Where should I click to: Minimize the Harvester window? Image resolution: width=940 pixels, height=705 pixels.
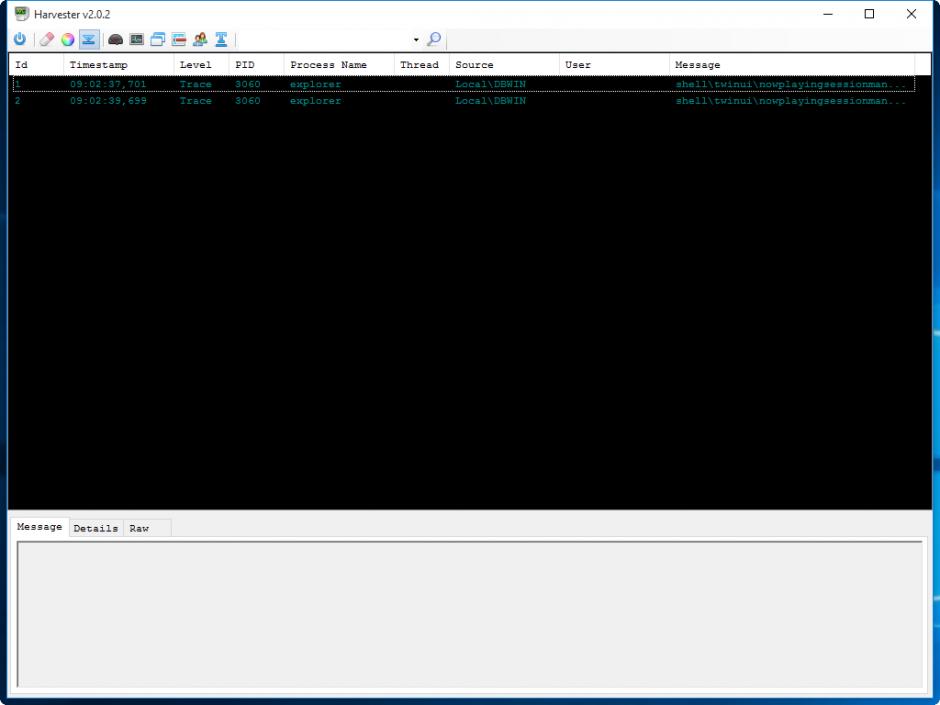point(828,14)
